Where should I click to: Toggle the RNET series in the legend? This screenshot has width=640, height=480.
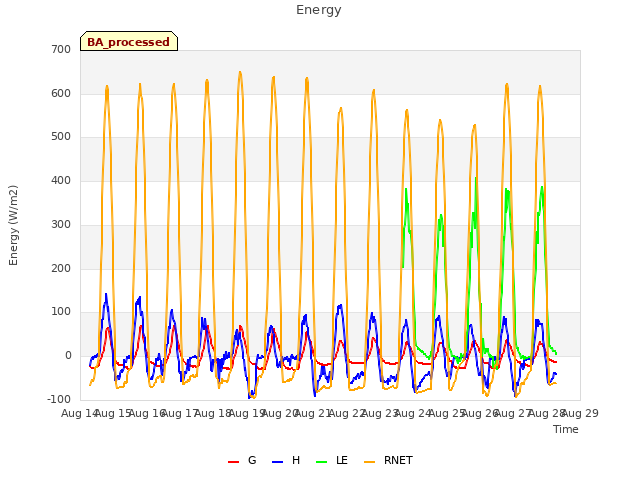click(388, 460)
